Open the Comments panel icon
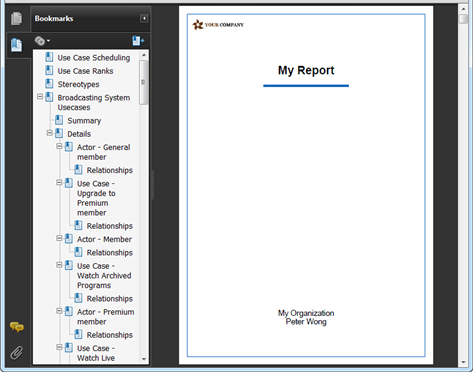473x372 pixels. click(x=17, y=327)
